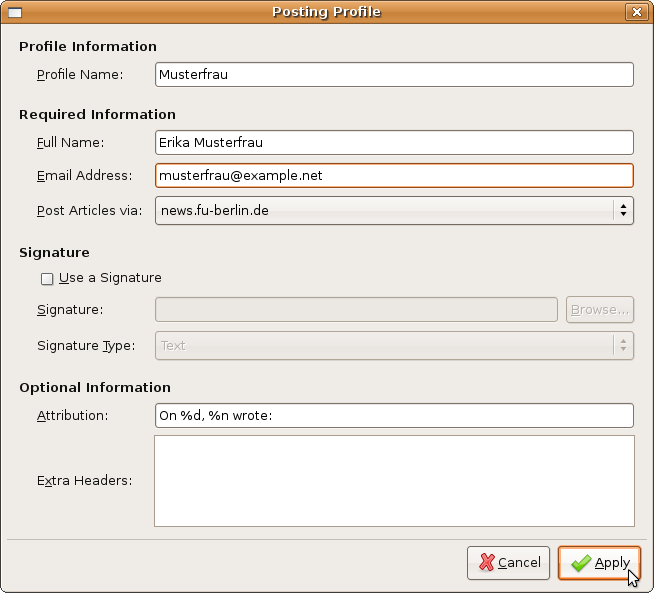The height and width of the screenshot is (593, 654).
Task: Click the green checkmark icon on Apply
Action: 580,563
